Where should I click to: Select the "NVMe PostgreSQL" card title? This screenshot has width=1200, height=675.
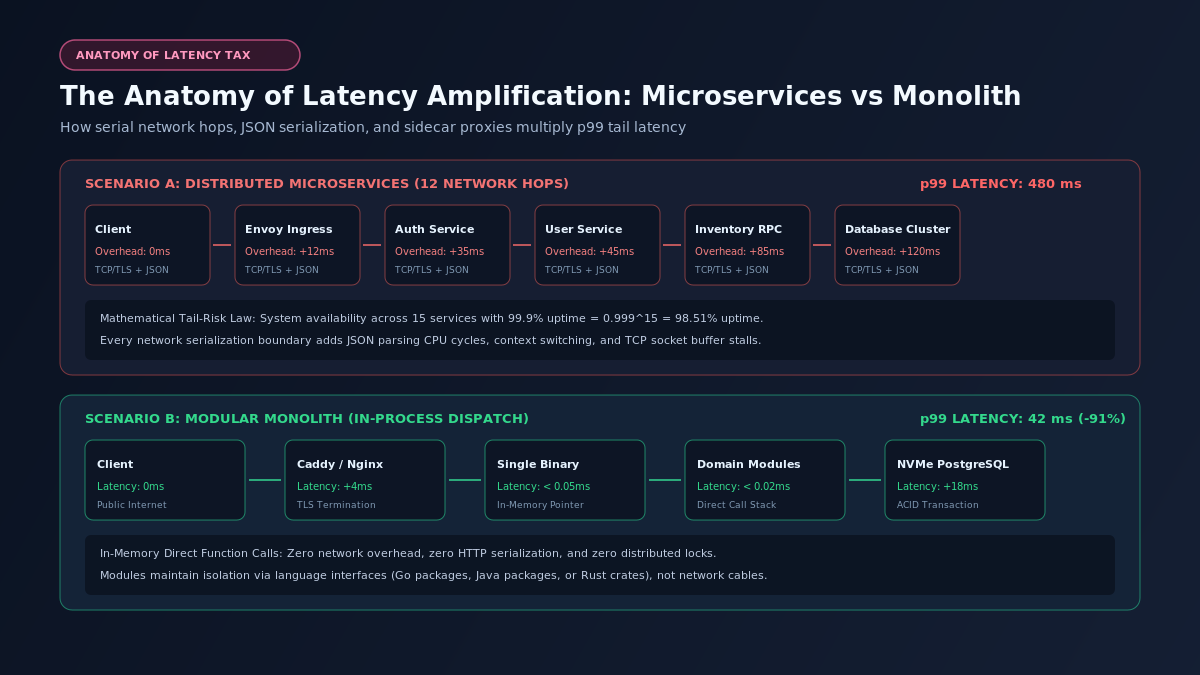tap(953, 465)
